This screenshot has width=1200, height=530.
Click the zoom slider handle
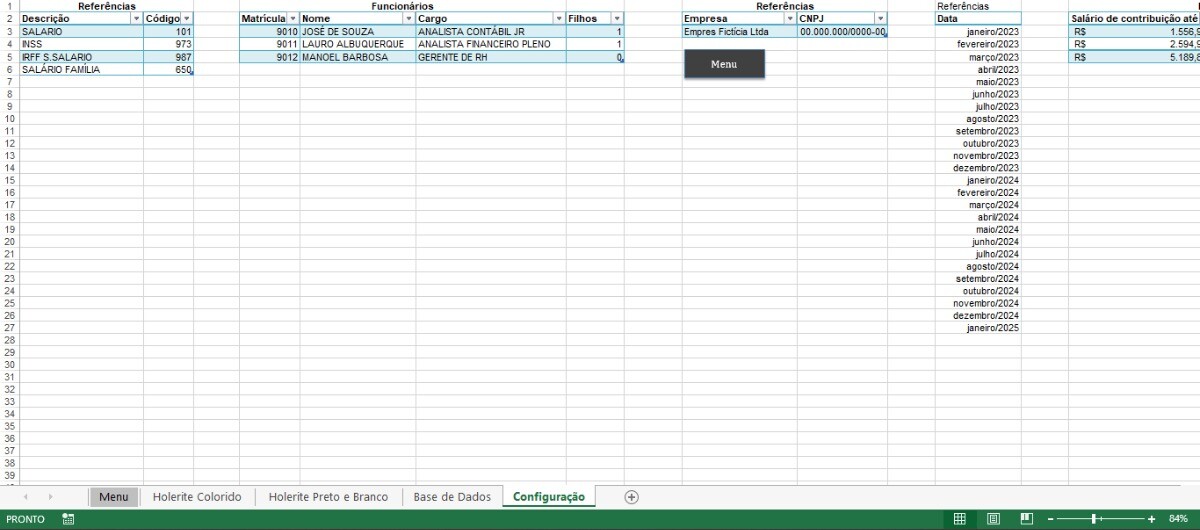(x=1095, y=519)
